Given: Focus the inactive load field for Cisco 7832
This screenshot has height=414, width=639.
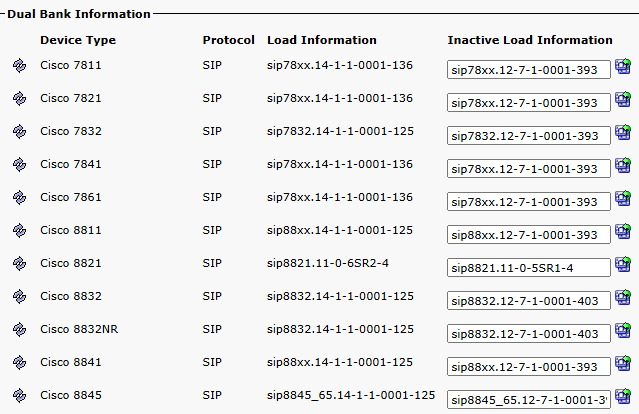Looking at the screenshot, I should point(529,136).
